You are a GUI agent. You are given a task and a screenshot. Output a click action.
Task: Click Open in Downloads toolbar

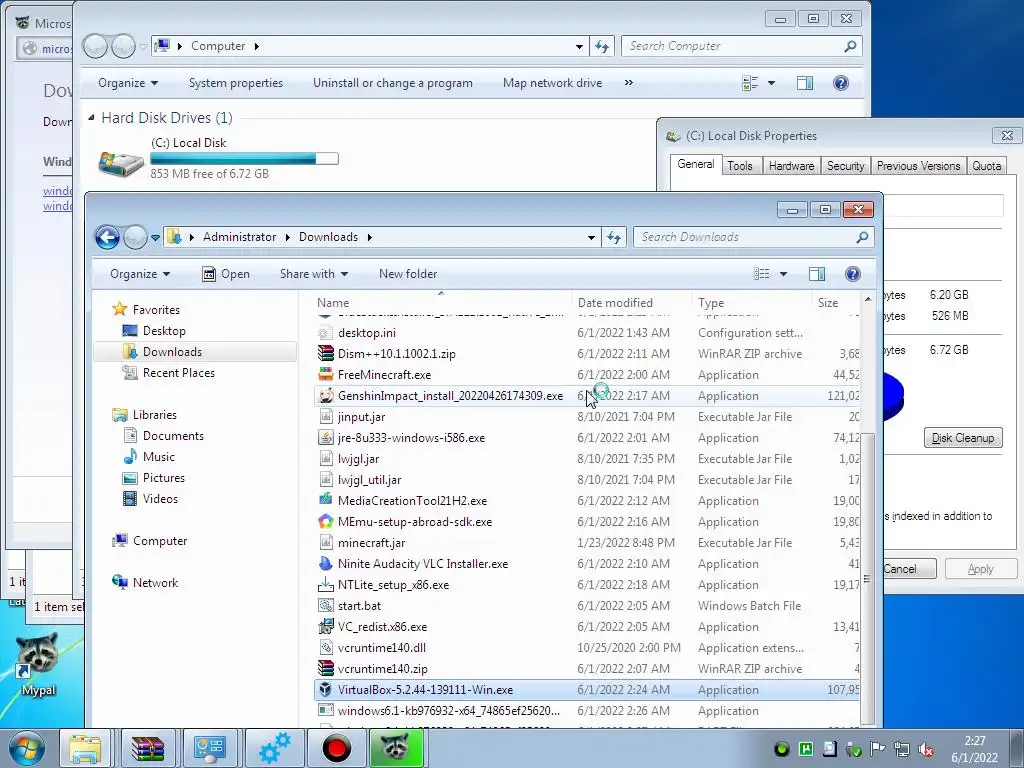click(x=226, y=274)
